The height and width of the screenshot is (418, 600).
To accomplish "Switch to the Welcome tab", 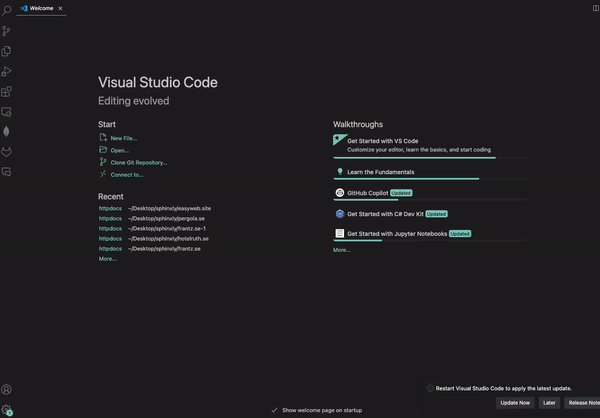I will pos(41,8).
